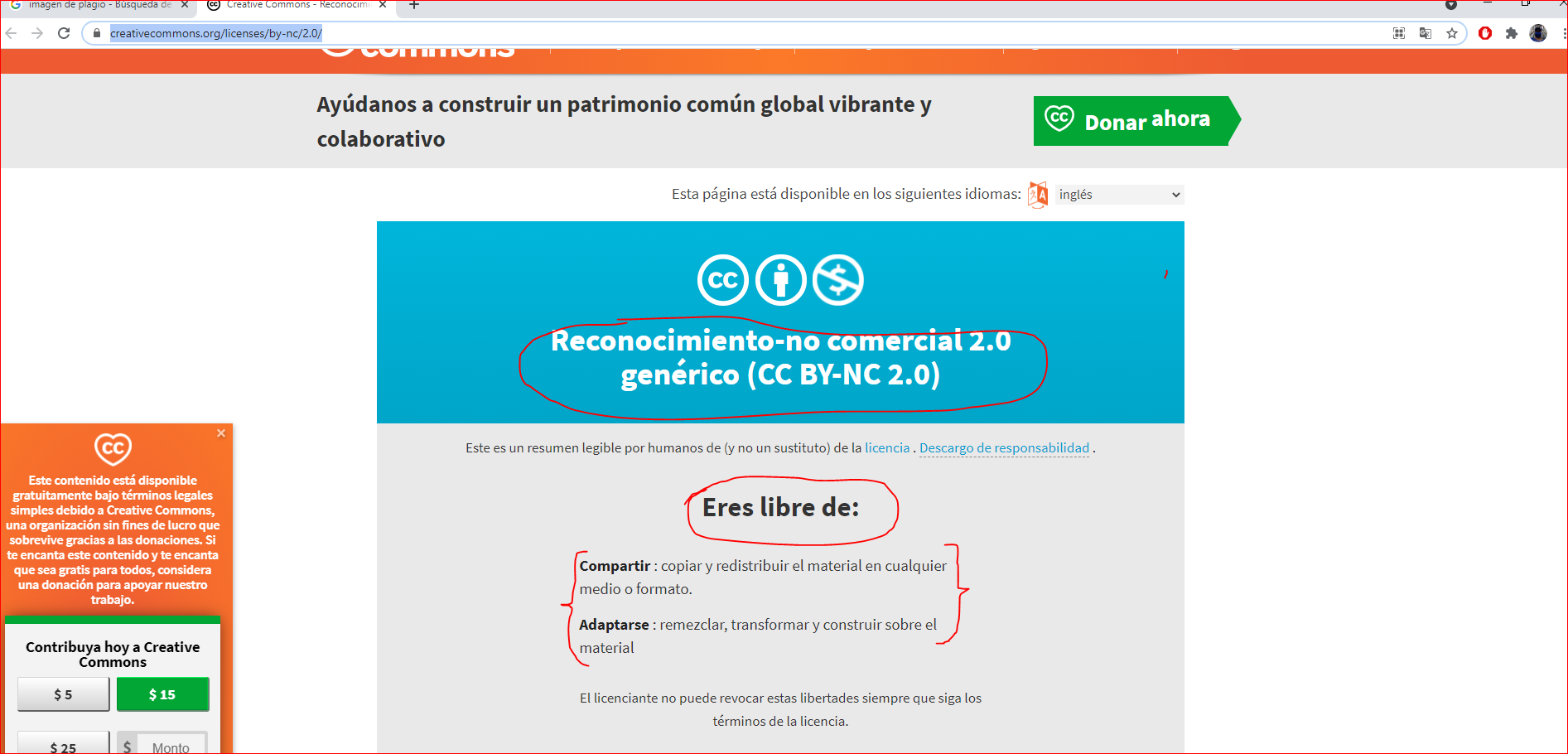
Task: Close the 'imagen de plagio' tab
Action: pyautogui.click(x=185, y=5)
